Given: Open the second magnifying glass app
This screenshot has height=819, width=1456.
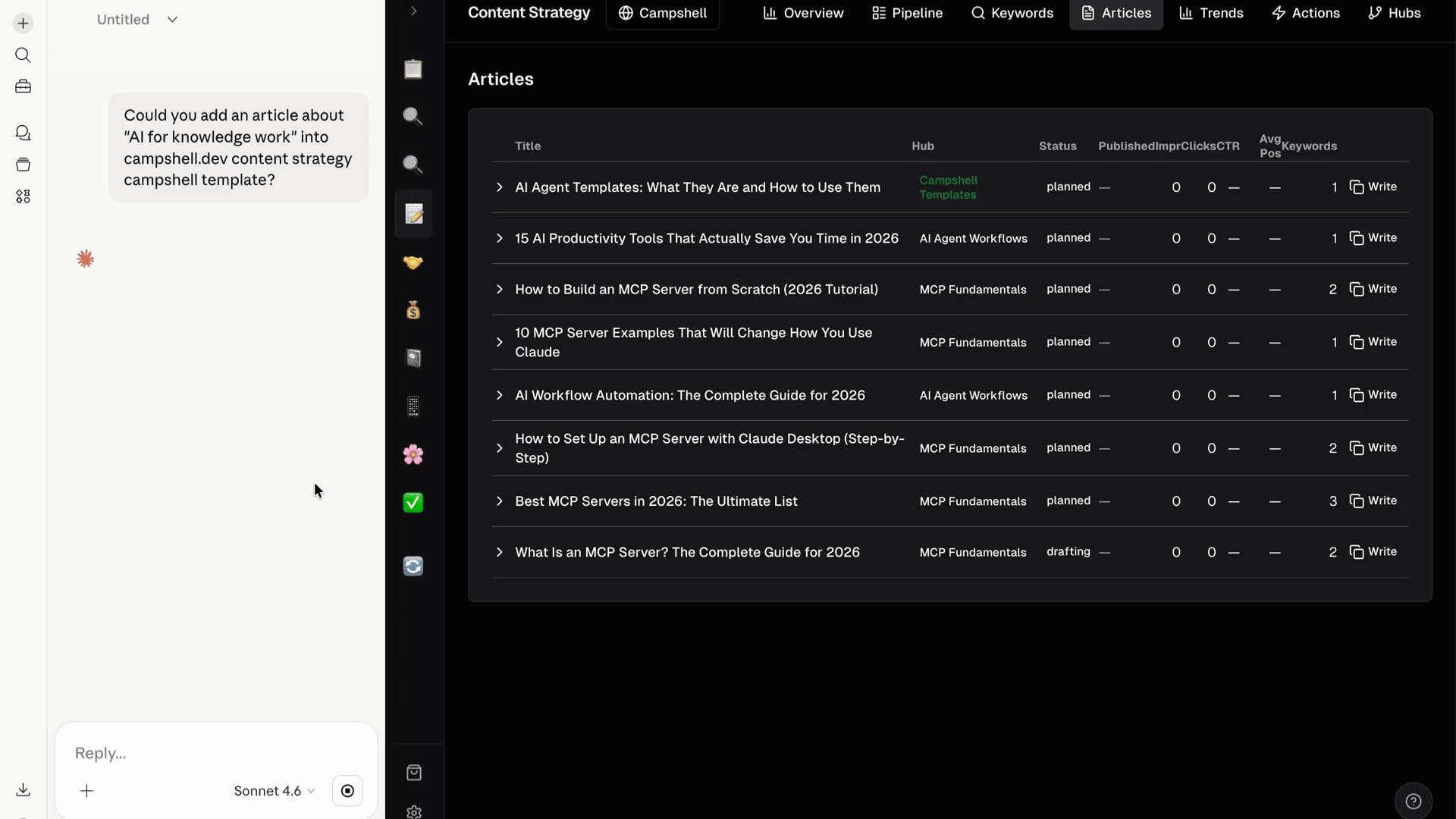Looking at the screenshot, I should tap(413, 165).
